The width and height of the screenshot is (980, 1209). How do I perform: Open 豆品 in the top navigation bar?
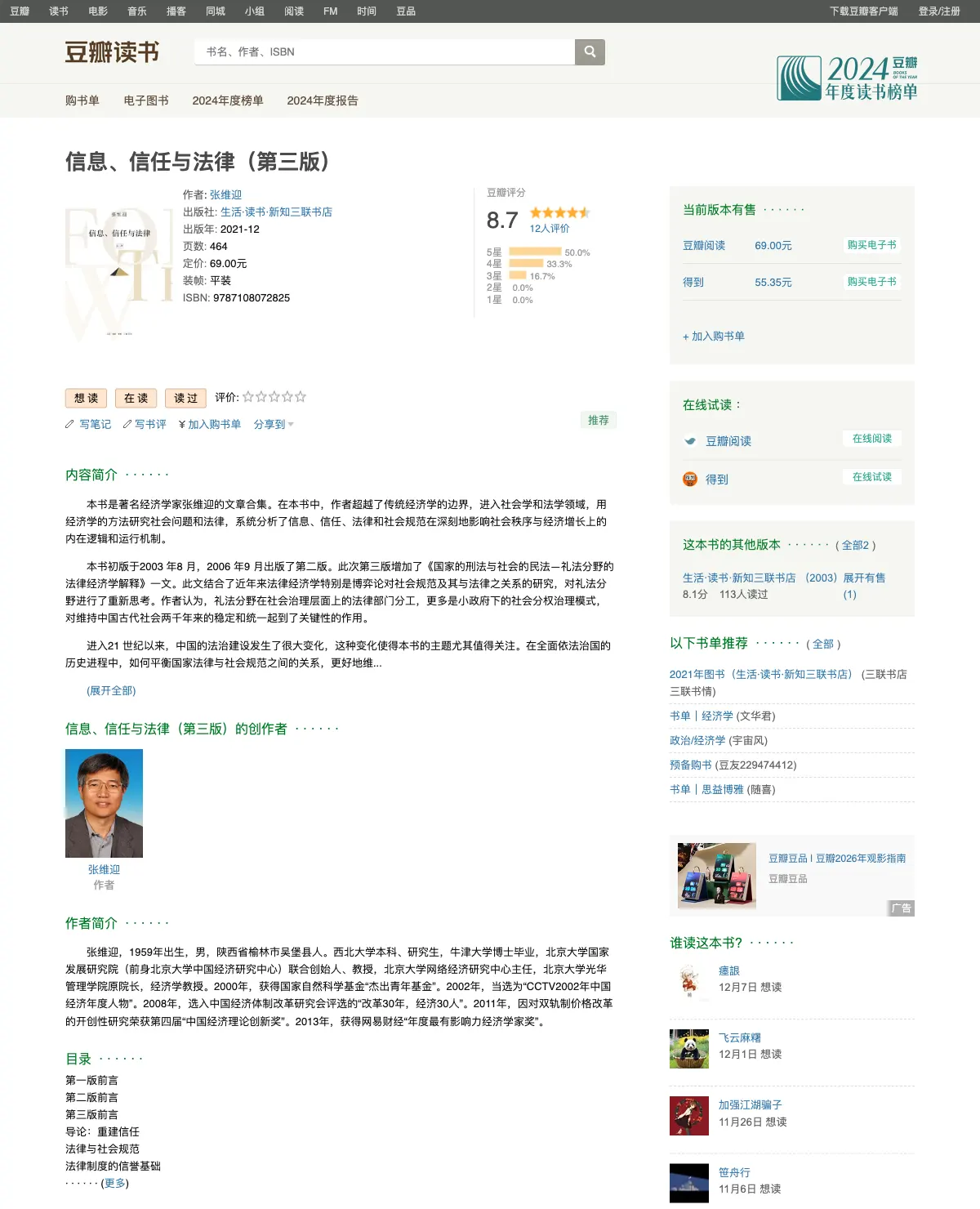click(x=406, y=11)
